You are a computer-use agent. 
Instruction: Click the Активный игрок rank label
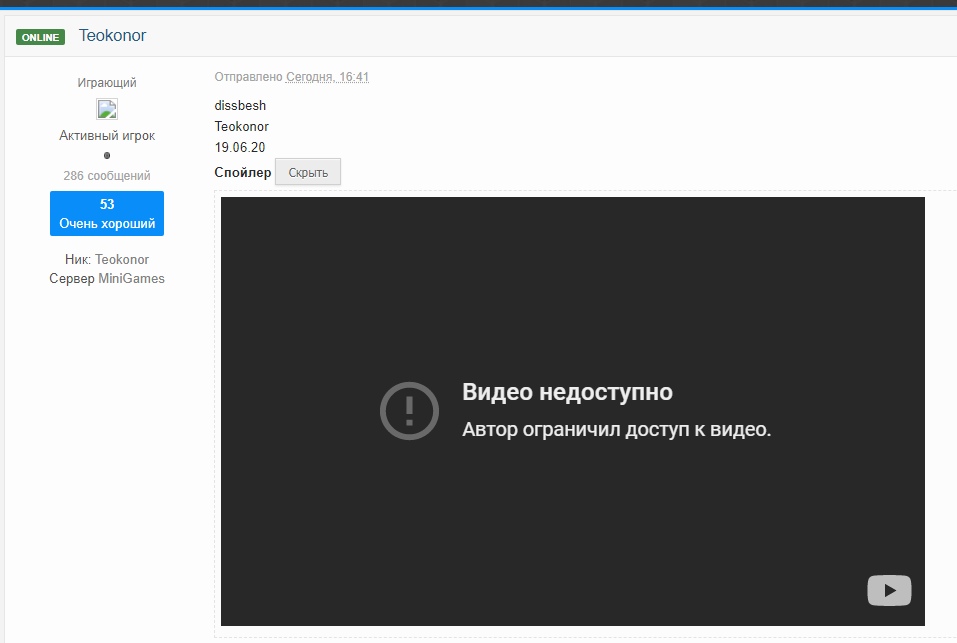(x=107, y=135)
